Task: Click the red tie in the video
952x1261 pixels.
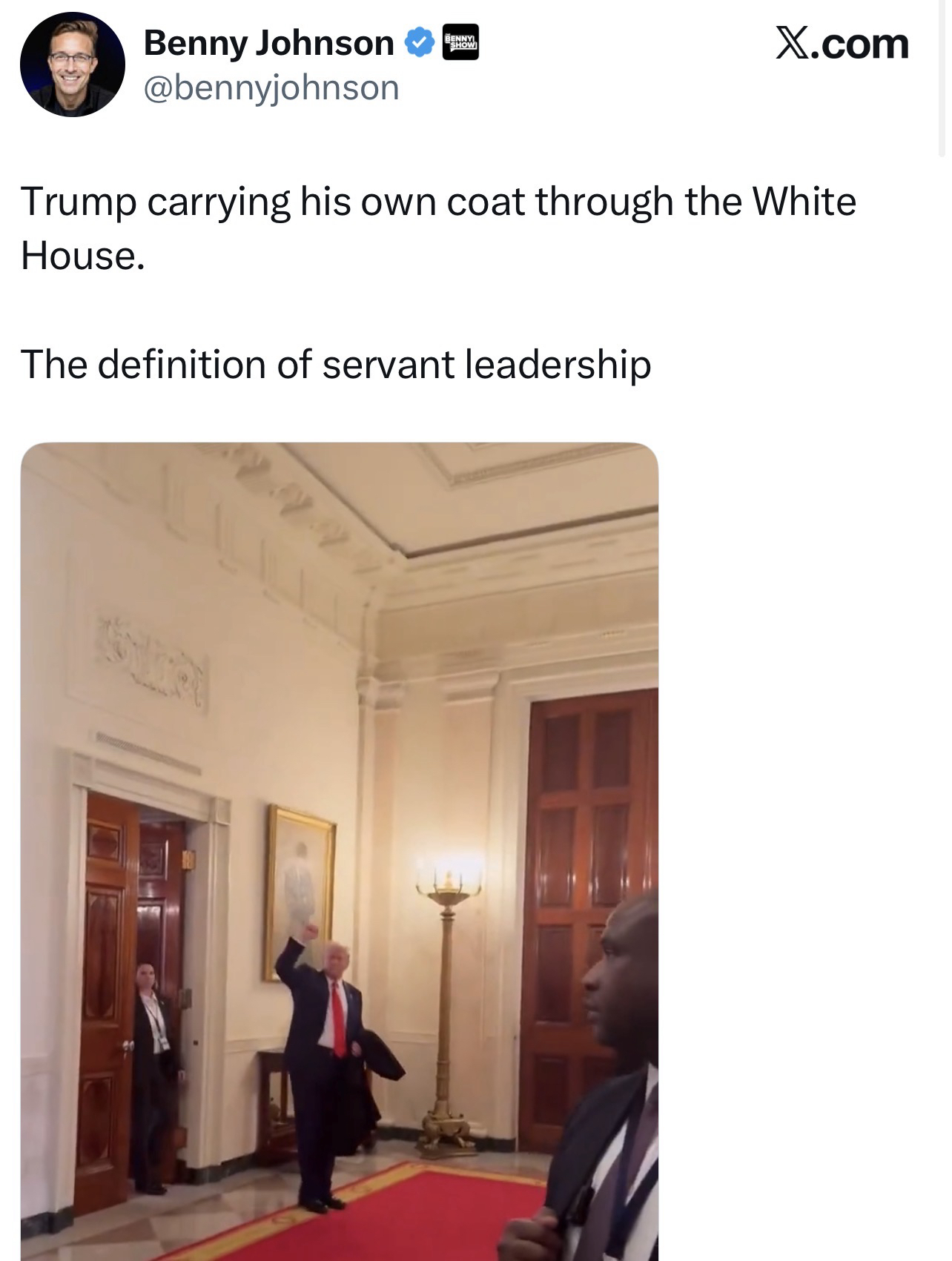Action: 337,1019
